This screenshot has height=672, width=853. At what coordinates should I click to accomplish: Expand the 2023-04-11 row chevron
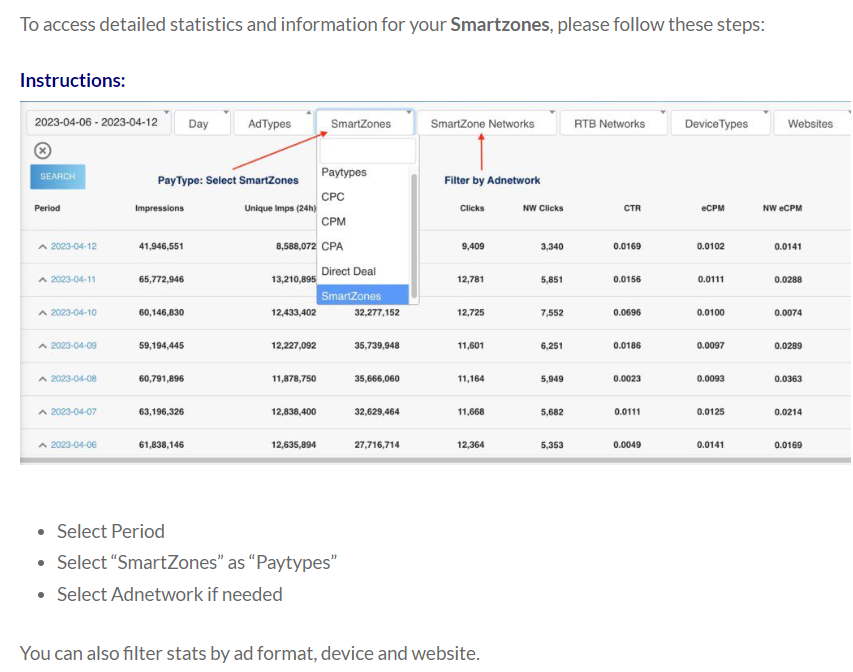pyautogui.click(x=42, y=280)
